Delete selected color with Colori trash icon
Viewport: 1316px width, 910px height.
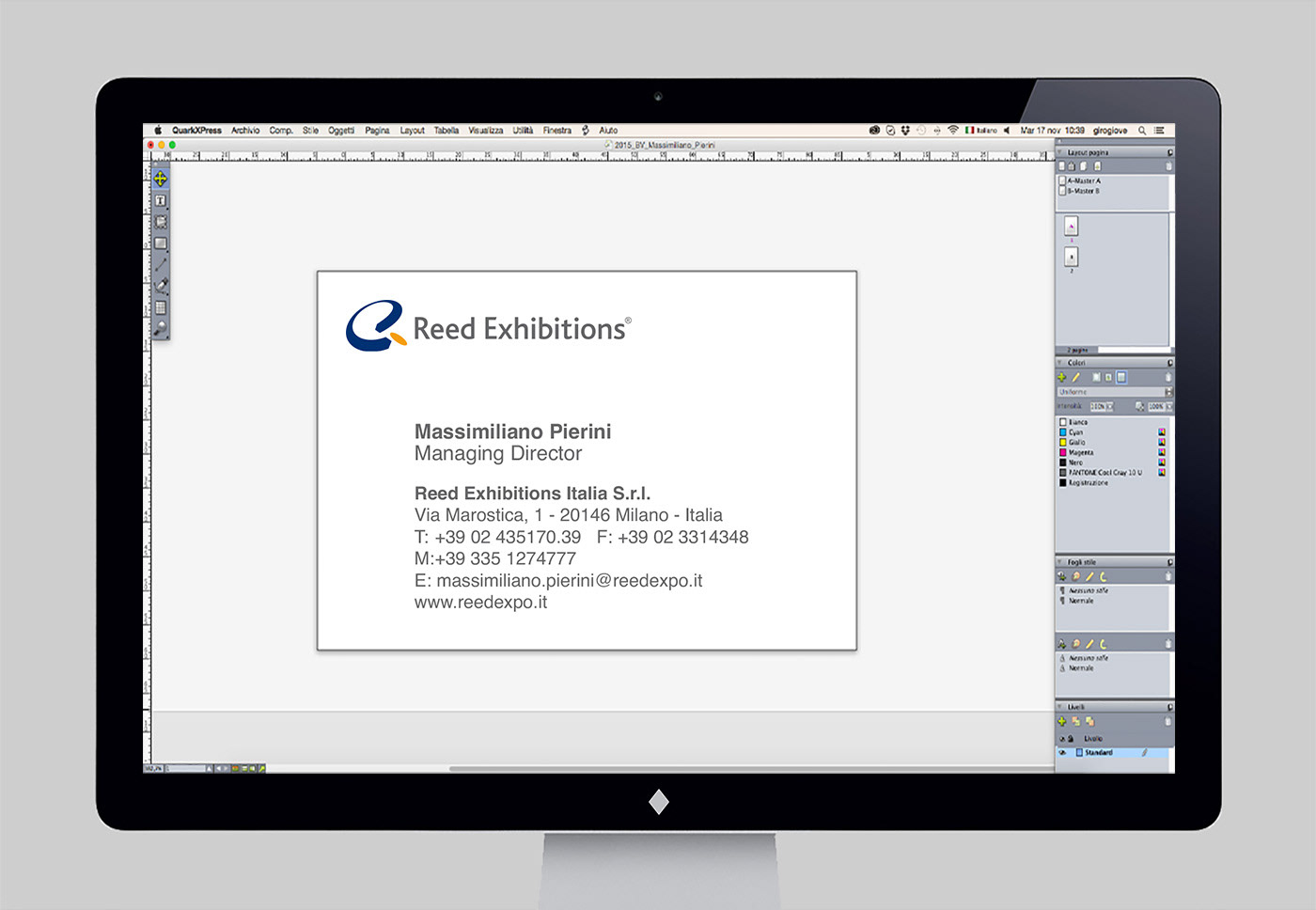[1168, 378]
